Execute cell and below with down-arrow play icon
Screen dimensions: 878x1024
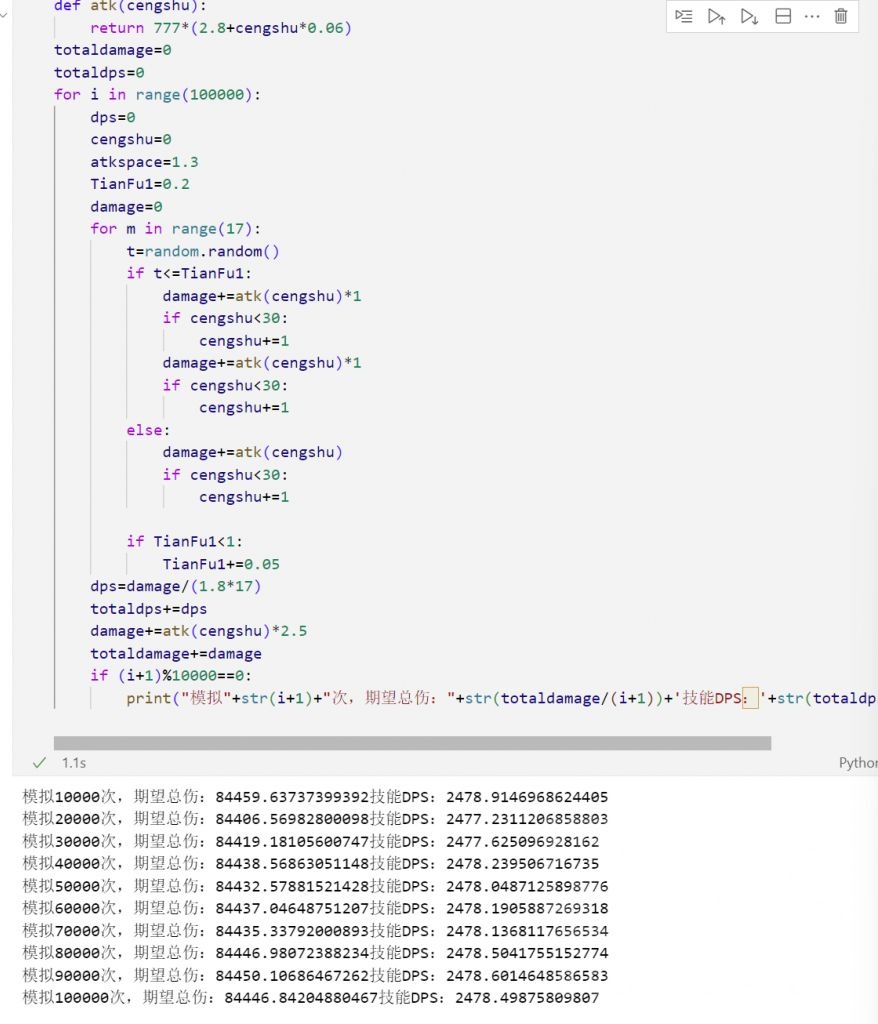(748, 17)
